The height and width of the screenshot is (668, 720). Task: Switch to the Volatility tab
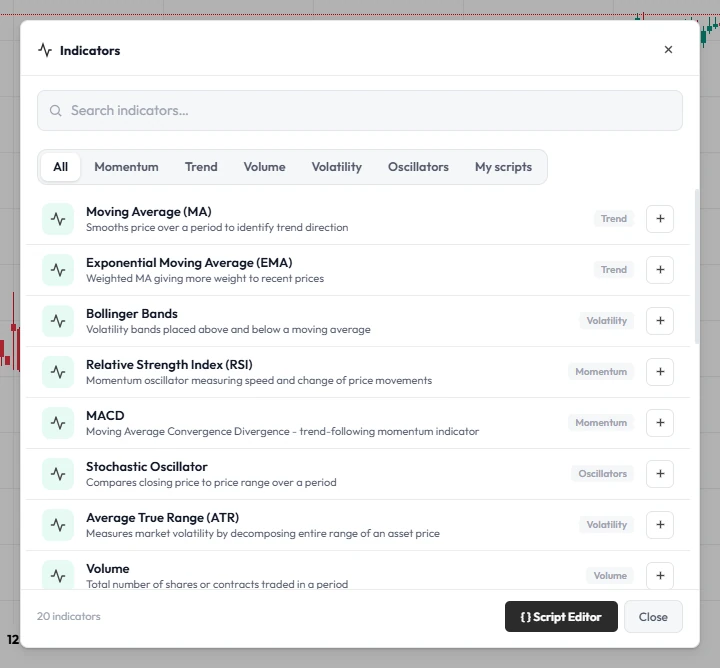[337, 167]
